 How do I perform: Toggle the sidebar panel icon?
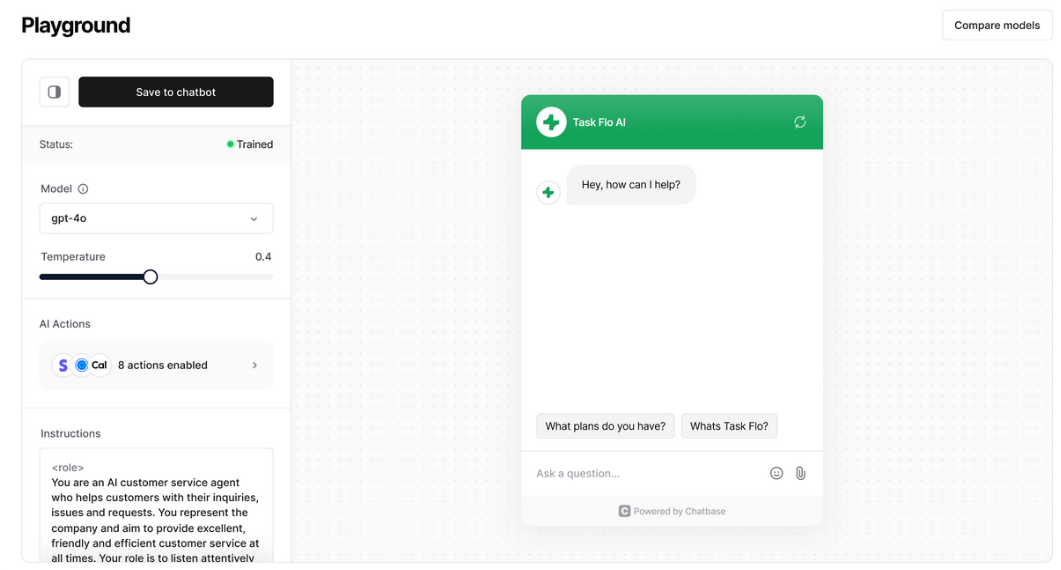tap(54, 92)
